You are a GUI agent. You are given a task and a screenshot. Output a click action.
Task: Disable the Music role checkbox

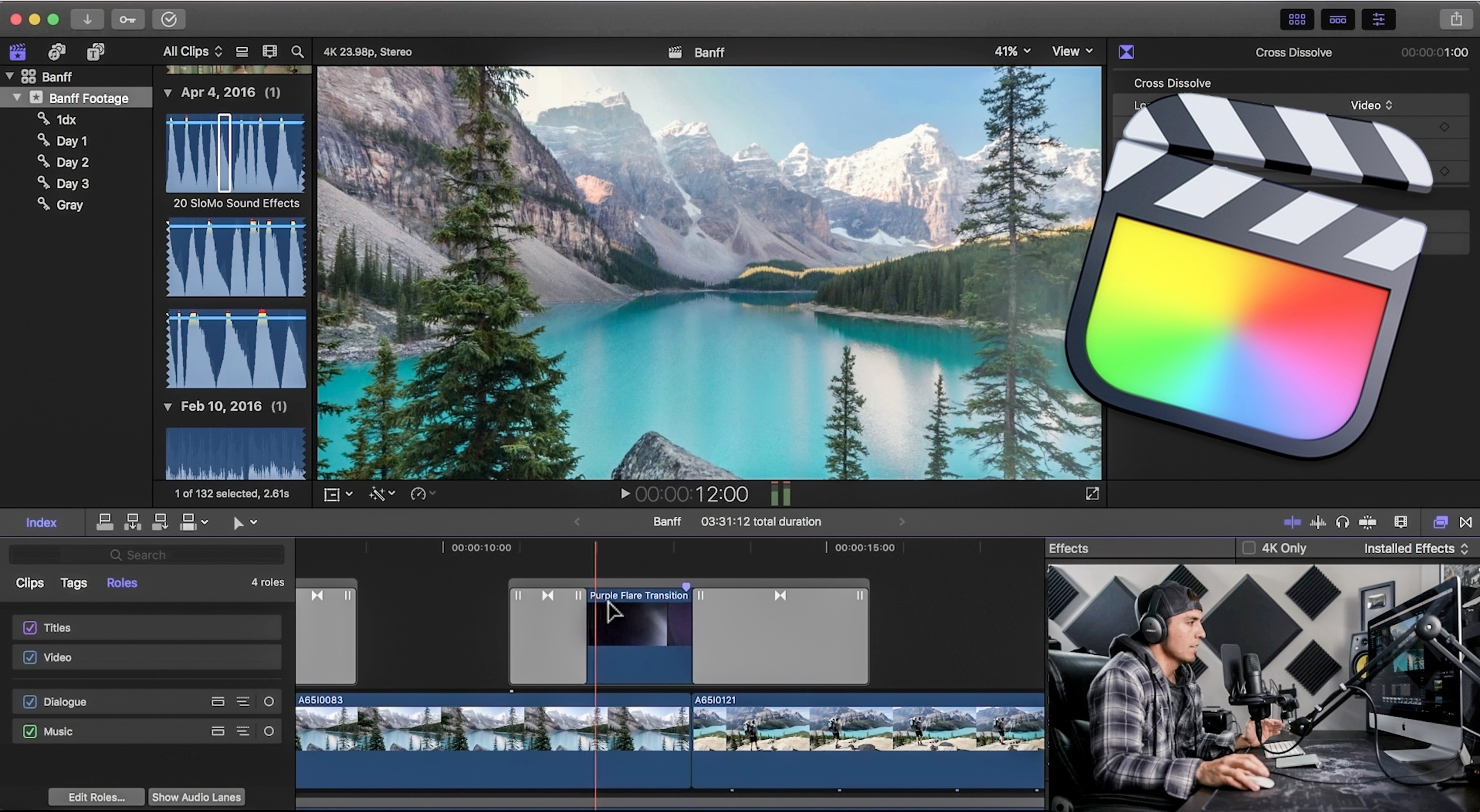[30, 731]
